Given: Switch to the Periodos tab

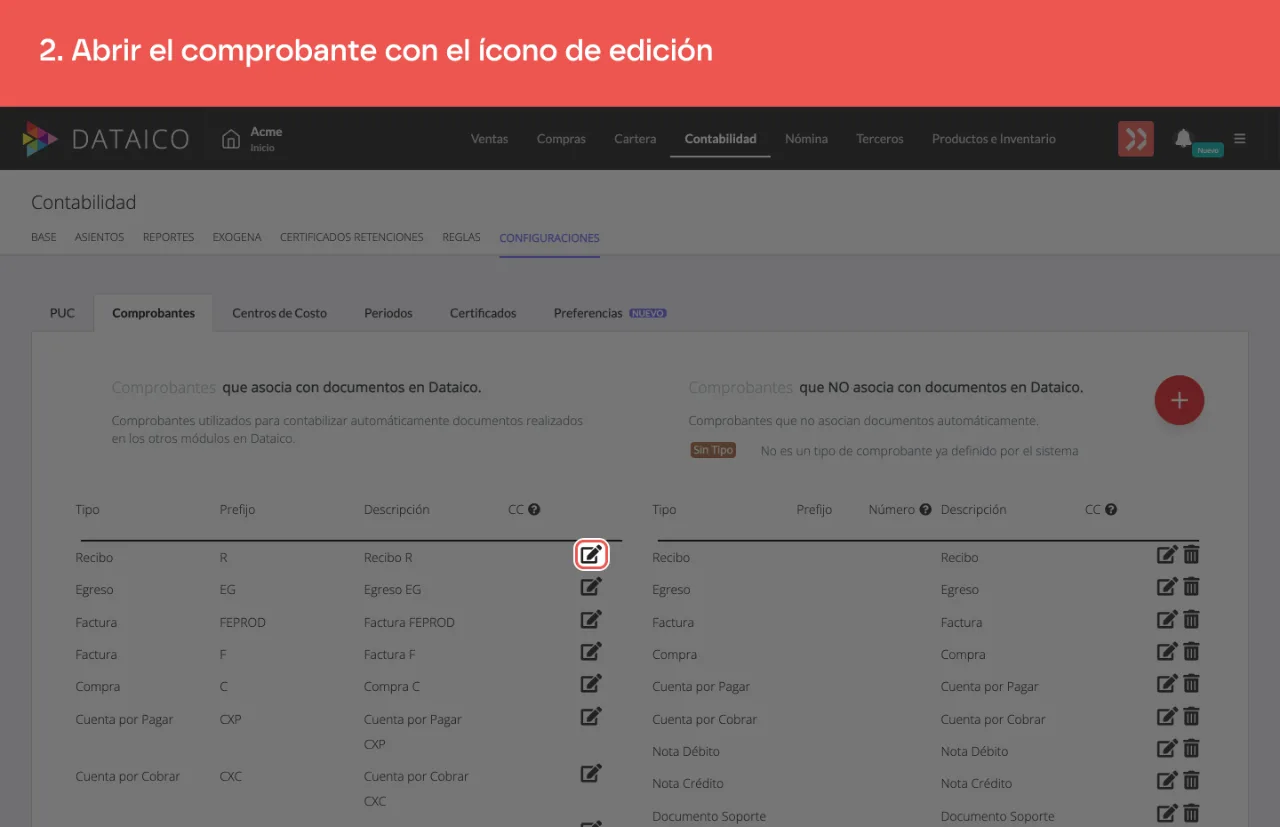Looking at the screenshot, I should click(388, 313).
